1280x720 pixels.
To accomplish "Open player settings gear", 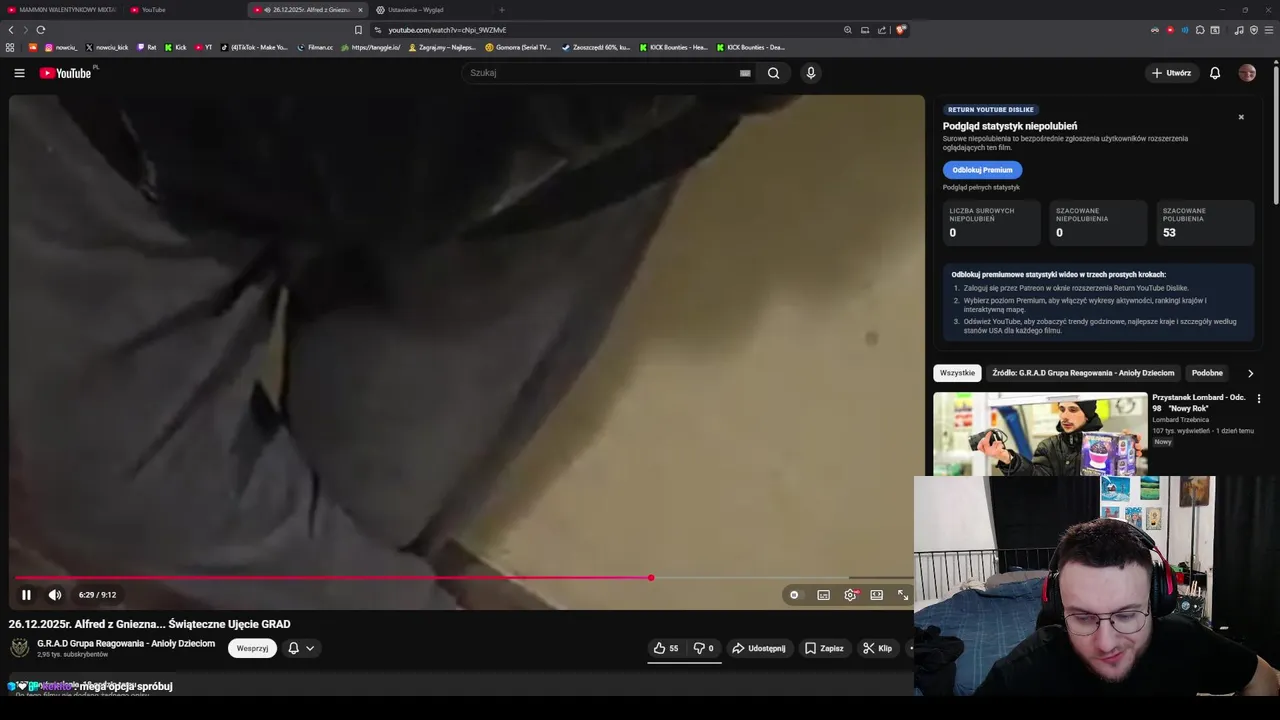I will (850, 595).
